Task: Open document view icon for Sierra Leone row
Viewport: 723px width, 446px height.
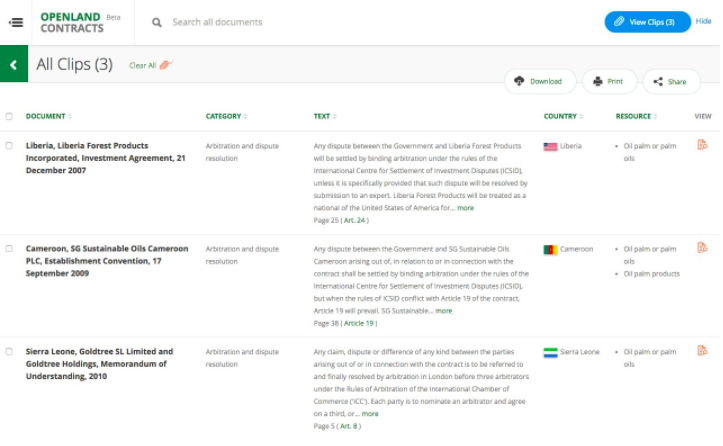Action: [702, 351]
